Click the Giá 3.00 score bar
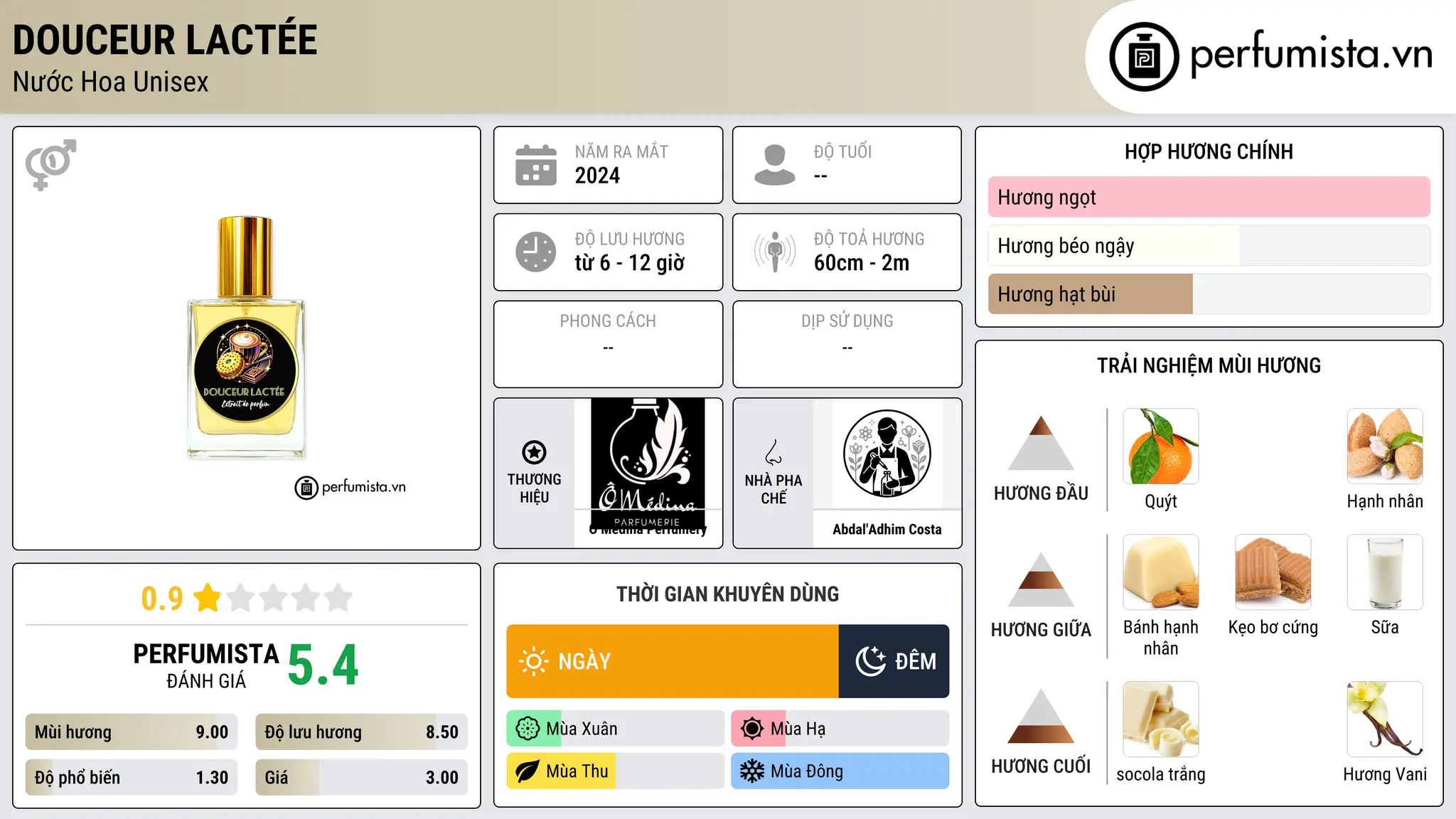 tap(361, 778)
